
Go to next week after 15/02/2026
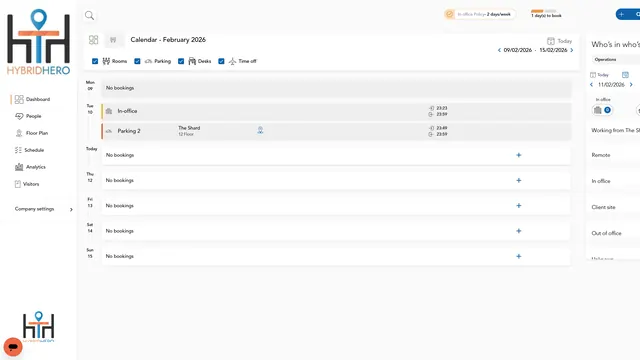tap(571, 50)
